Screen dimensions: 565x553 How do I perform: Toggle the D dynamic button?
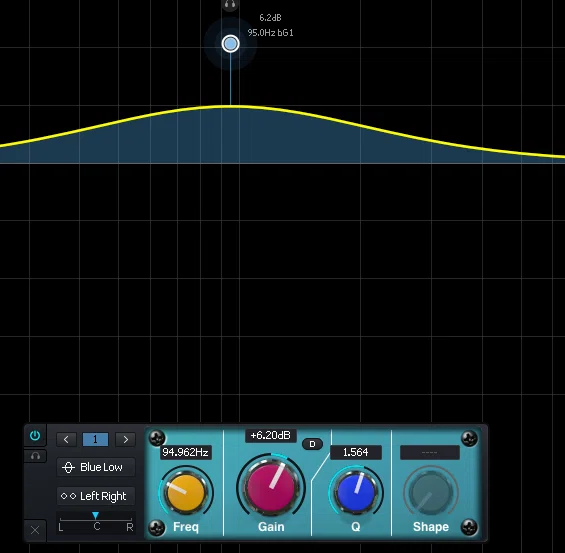coord(312,444)
